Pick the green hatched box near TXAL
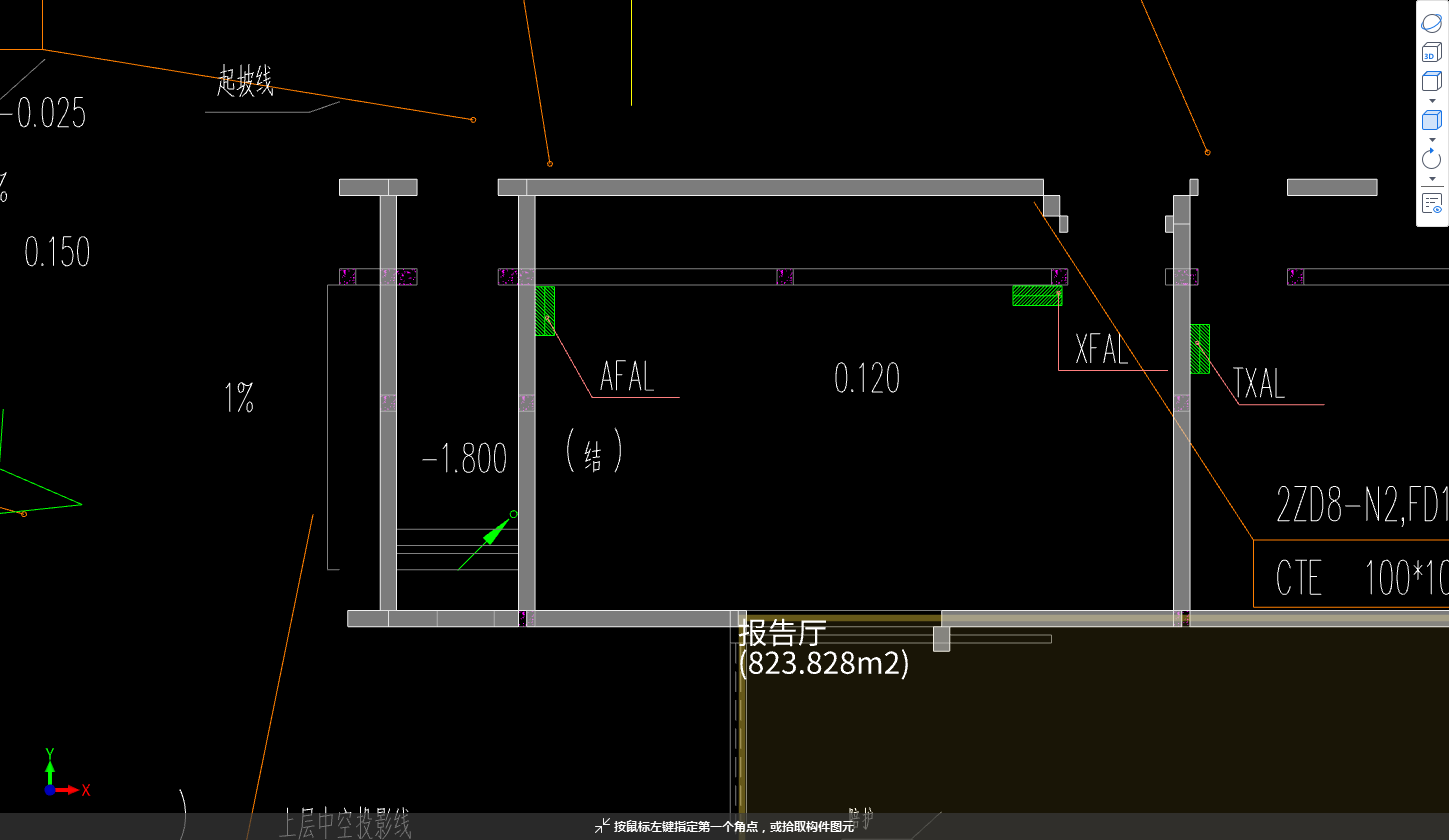Screen dimensions: 1449x840 [x=1199, y=349]
